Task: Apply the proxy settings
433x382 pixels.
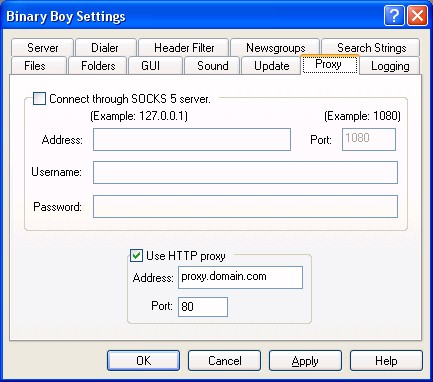Action: 305,360
